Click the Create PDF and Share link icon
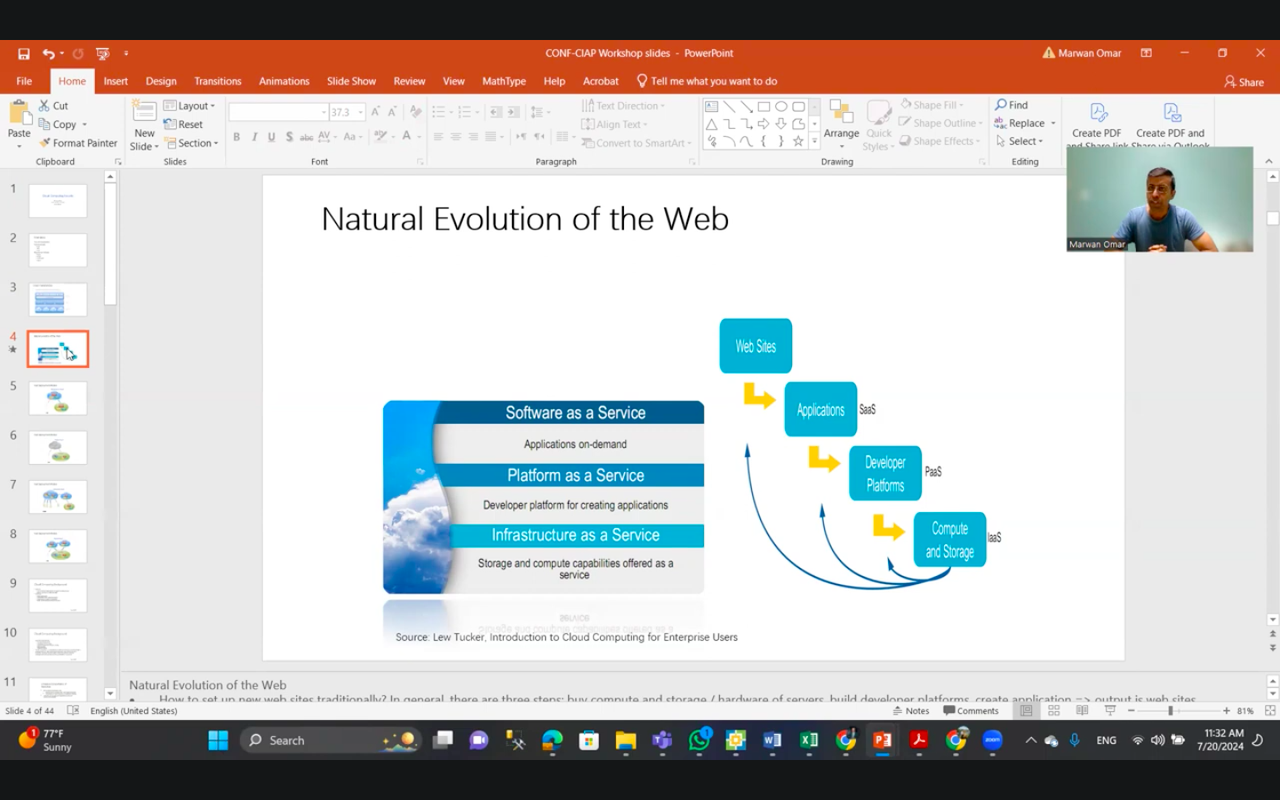Image resolution: width=1280 pixels, height=800 pixels. [x=1098, y=113]
